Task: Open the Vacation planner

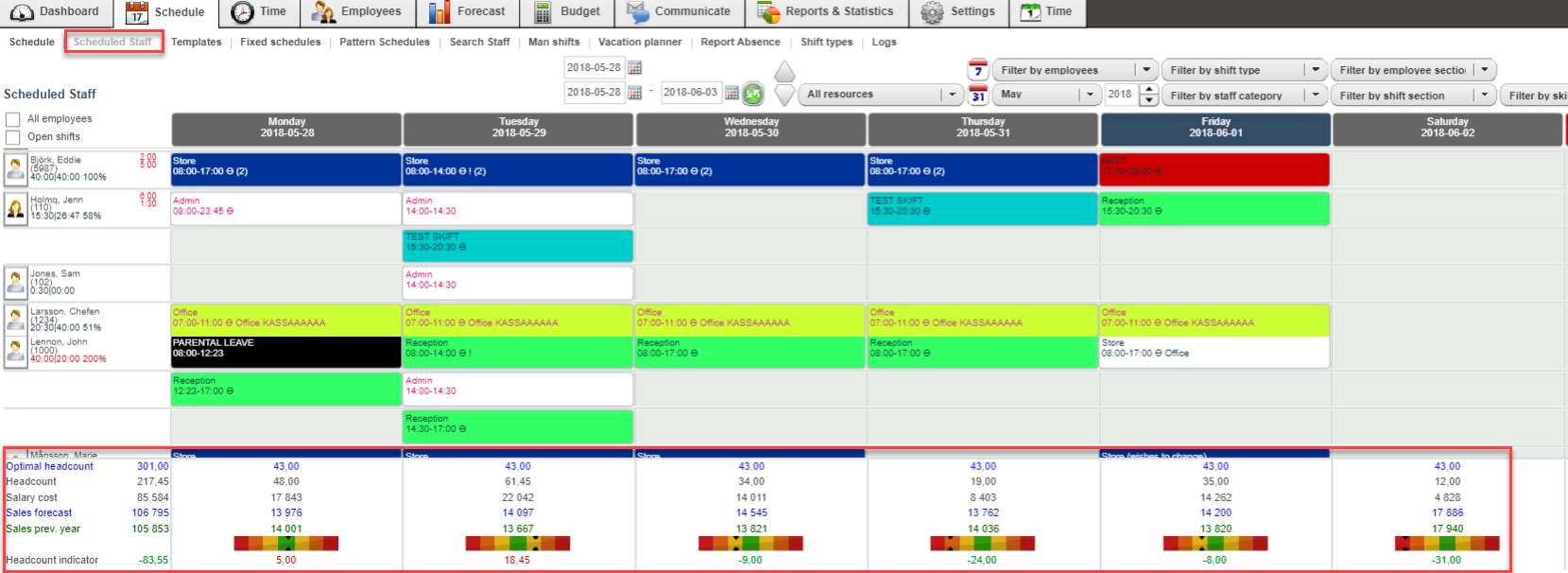Action: pos(640,42)
